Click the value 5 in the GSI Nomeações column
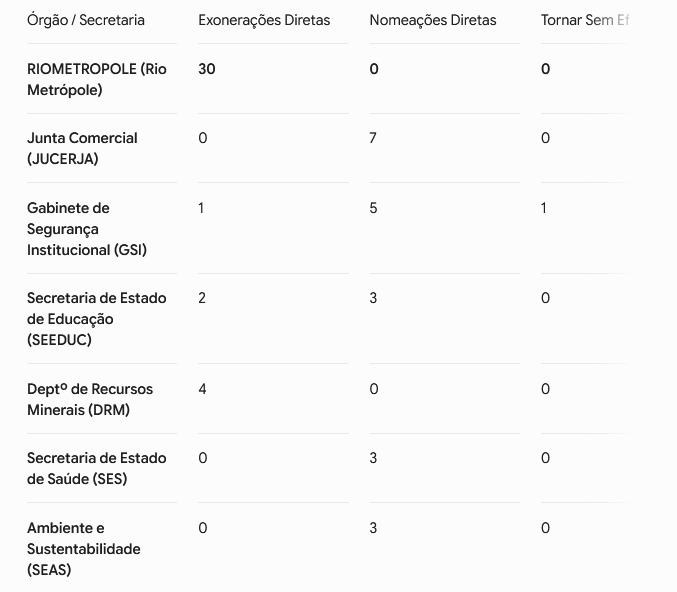This screenshot has width=677, height=592. click(x=373, y=208)
